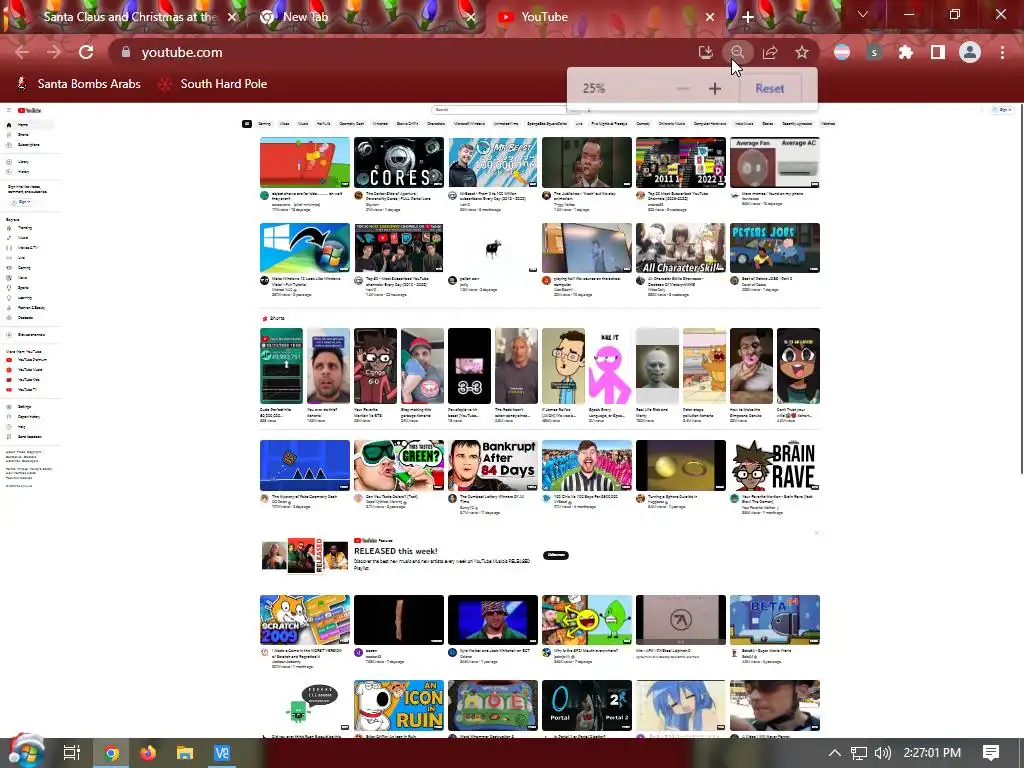Open the Chrome three-dot menu
This screenshot has width=1024, height=768.
[1002, 52]
